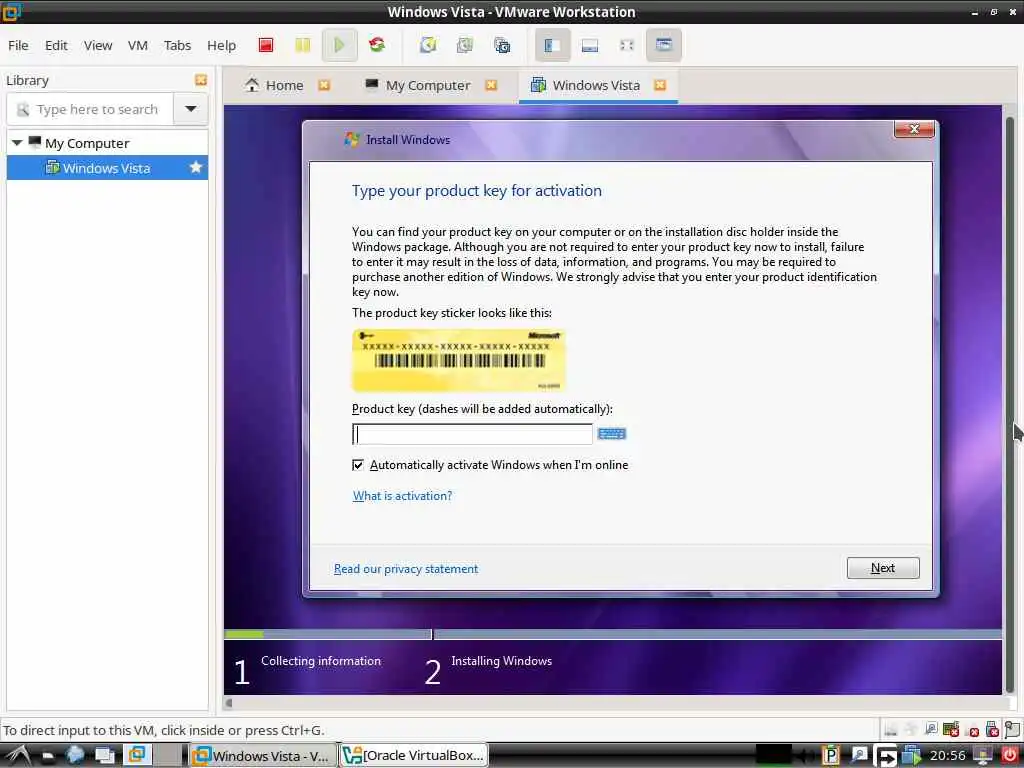Viewport: 1024px width, 768px height.
Task: Close the My Computer tab
Action: (x=491, y=85)
